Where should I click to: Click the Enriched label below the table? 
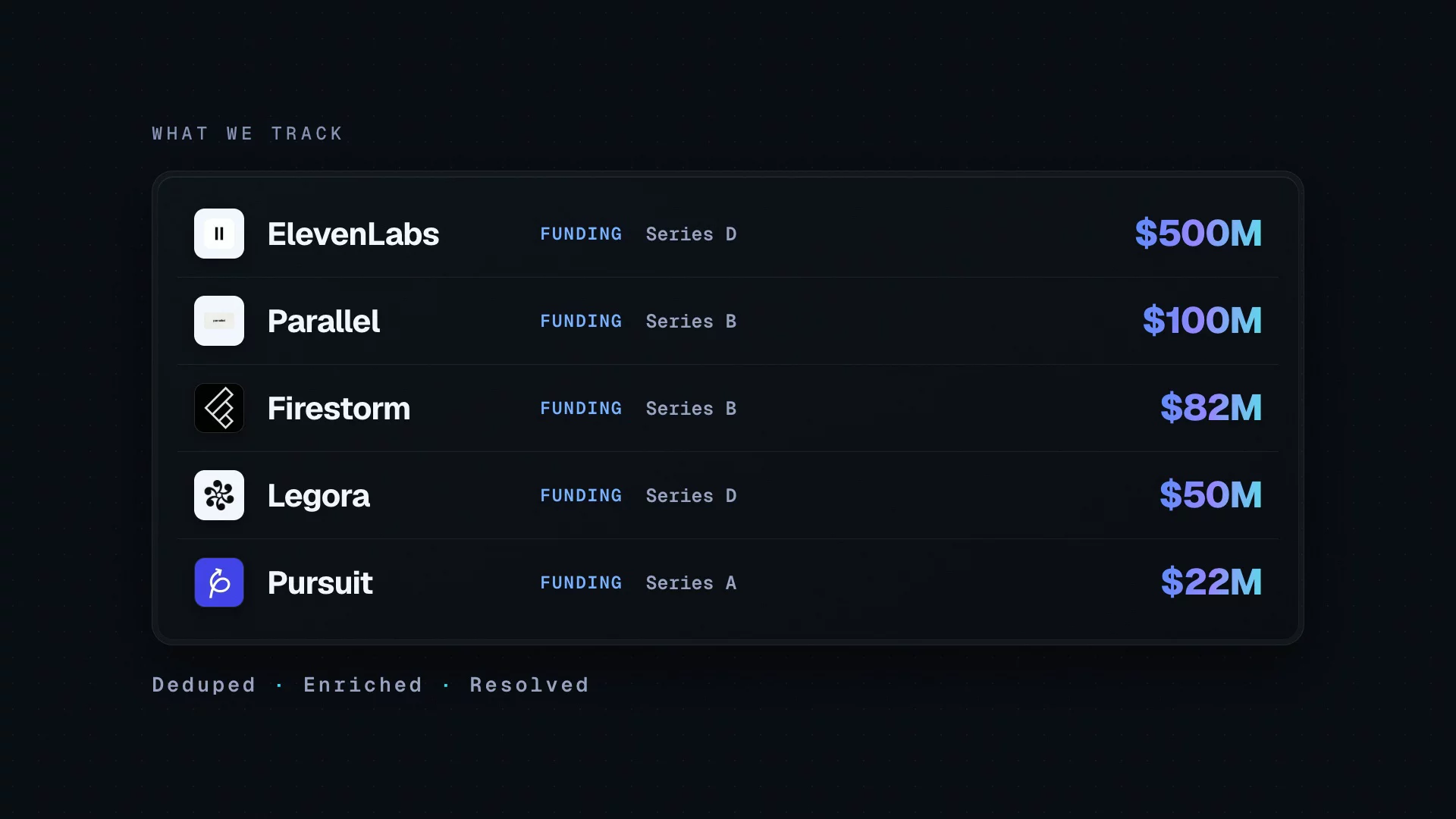[362, 685]
